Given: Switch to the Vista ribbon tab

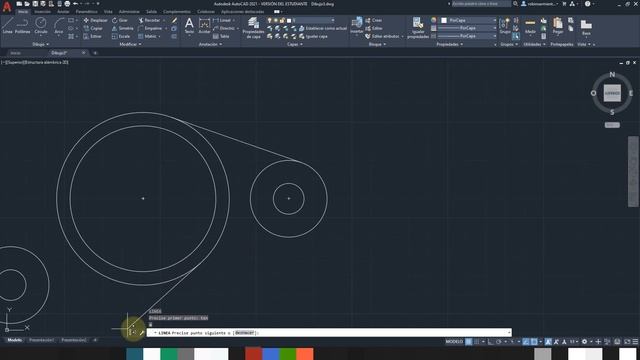Looking at the screenshot, I should 108,12.
